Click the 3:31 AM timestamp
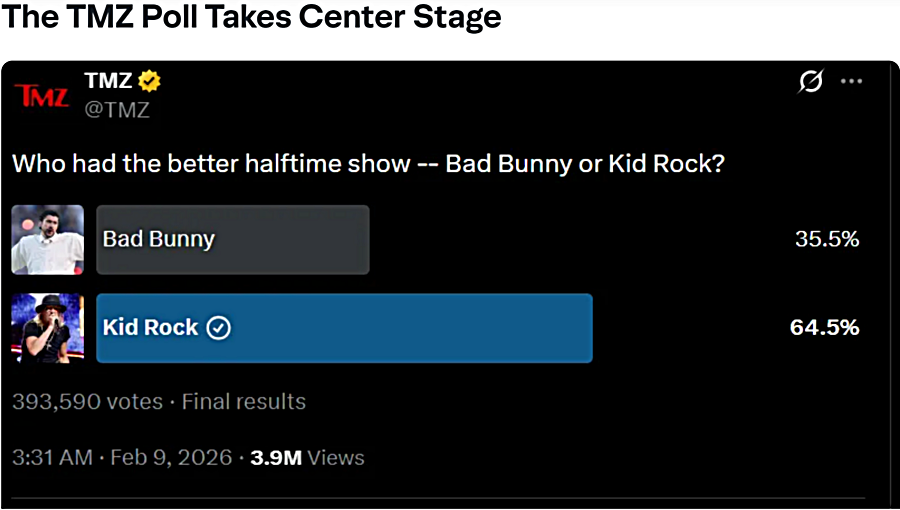 tap(53, 458)
